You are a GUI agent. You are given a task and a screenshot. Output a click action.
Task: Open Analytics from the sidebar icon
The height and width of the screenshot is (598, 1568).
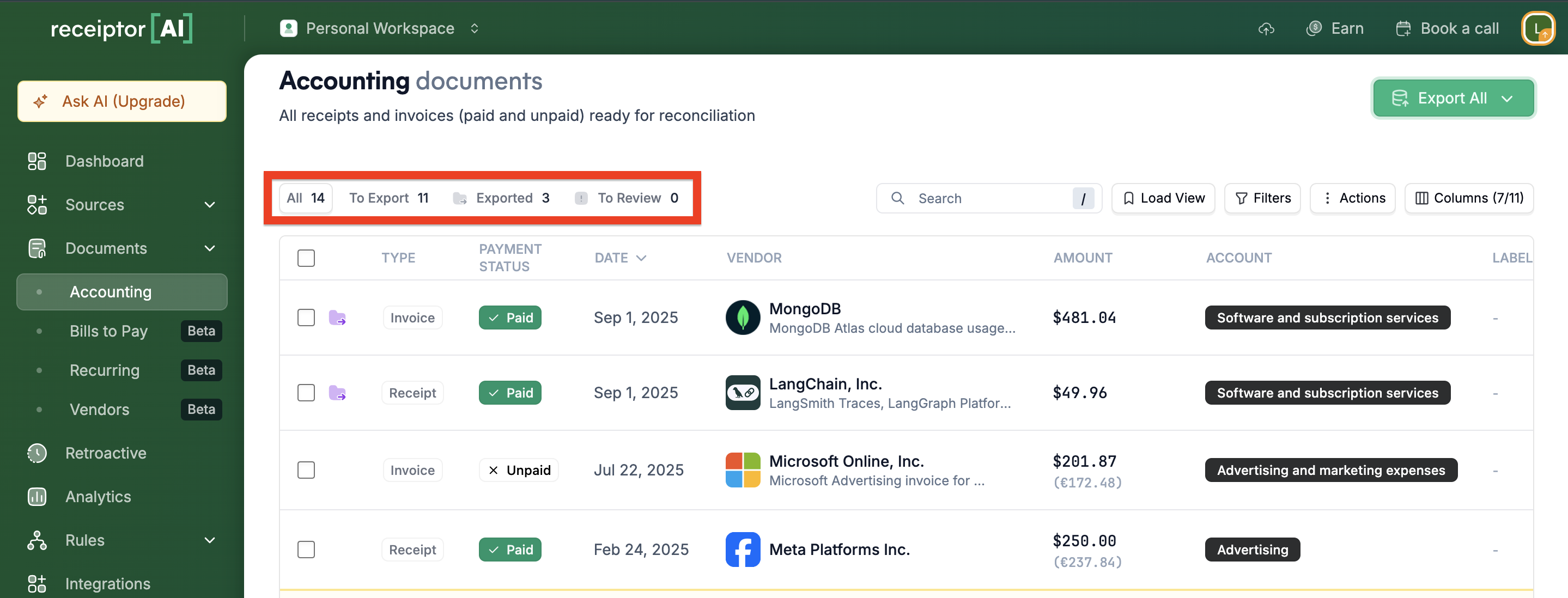37,497
